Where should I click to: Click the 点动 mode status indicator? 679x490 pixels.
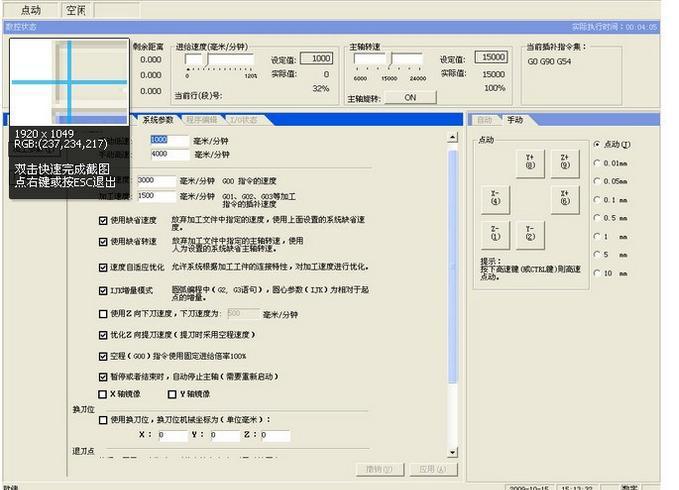[x=31, y=10]
